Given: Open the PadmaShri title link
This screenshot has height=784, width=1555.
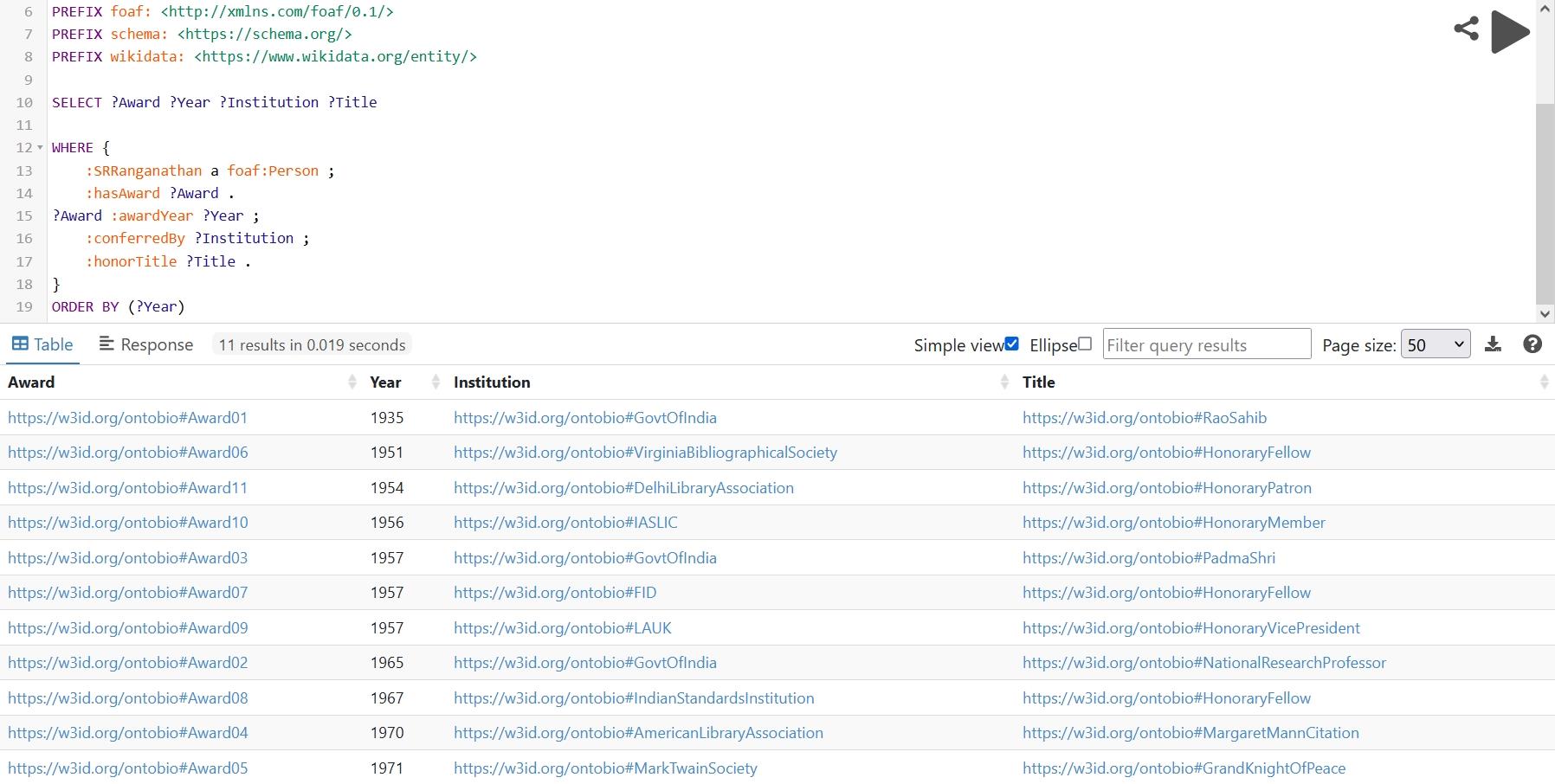Looking at the screenshot, I should click(x=1148, y=558).
